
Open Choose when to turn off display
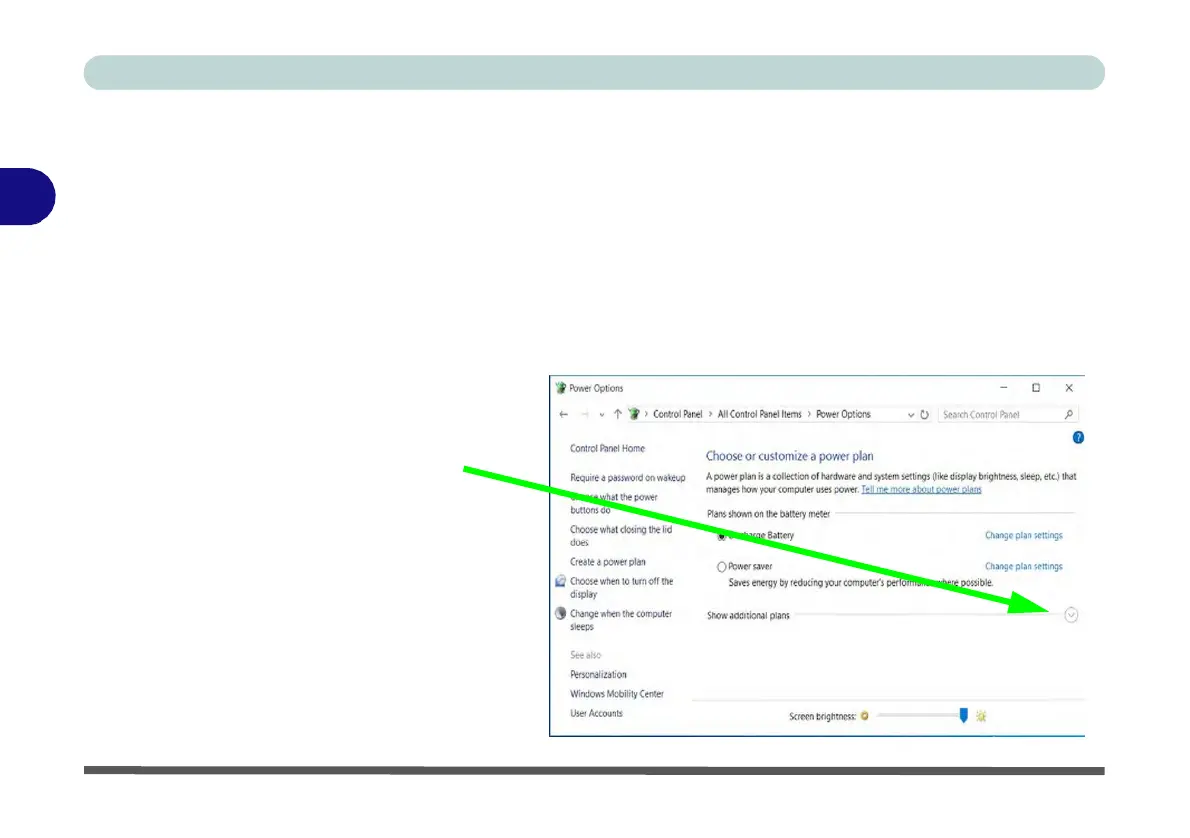pos(622,588)
